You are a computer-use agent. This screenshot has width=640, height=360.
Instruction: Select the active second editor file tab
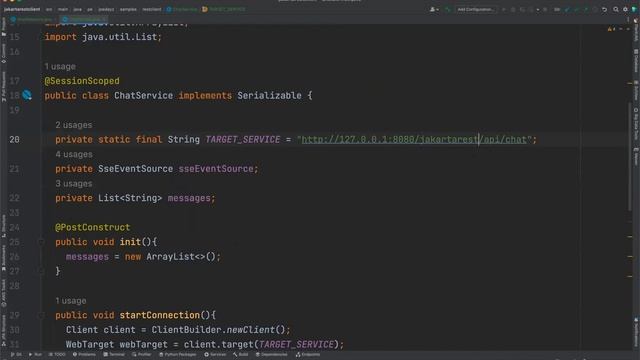point(84,19)
